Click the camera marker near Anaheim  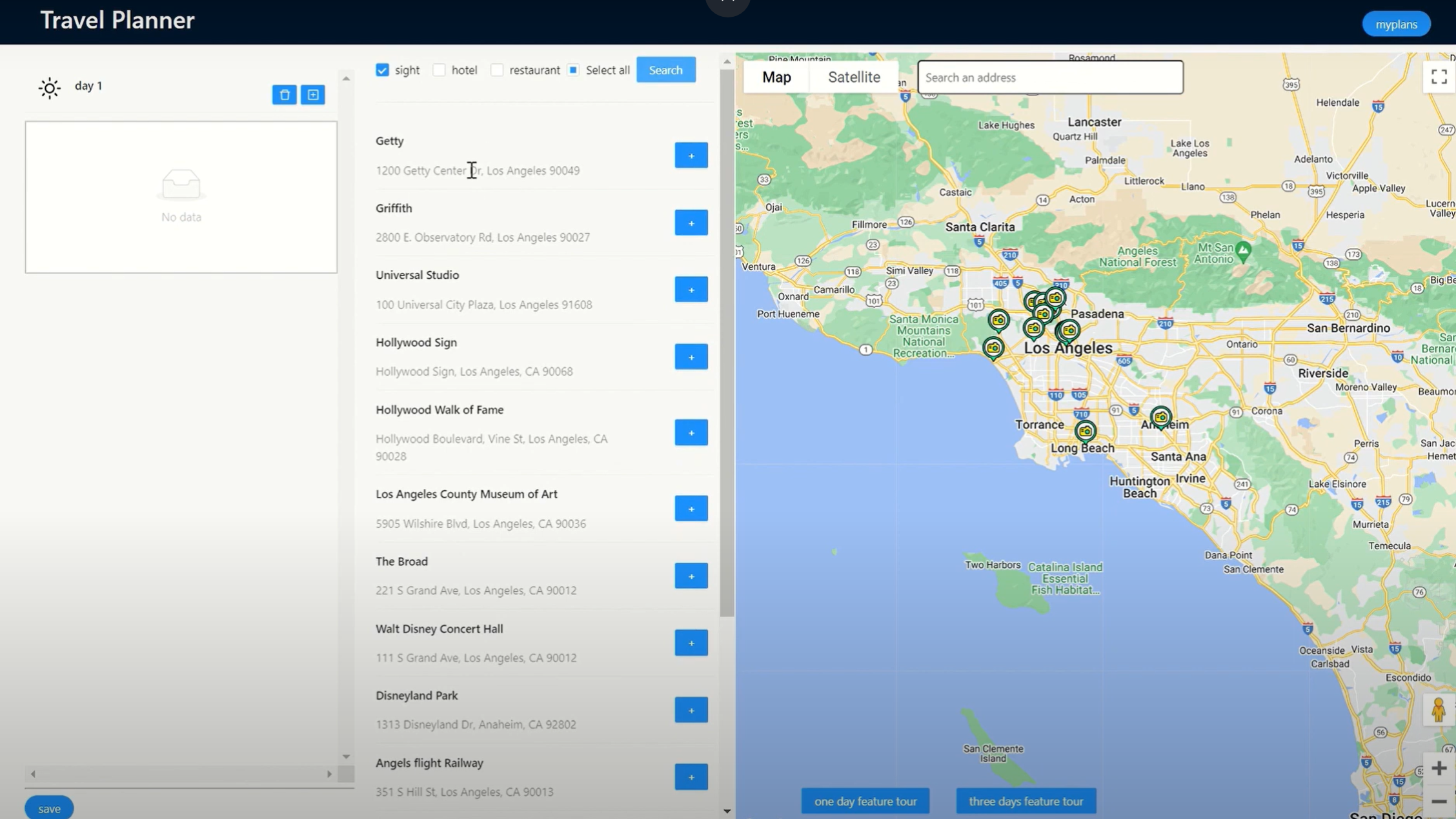[1160, 417]
